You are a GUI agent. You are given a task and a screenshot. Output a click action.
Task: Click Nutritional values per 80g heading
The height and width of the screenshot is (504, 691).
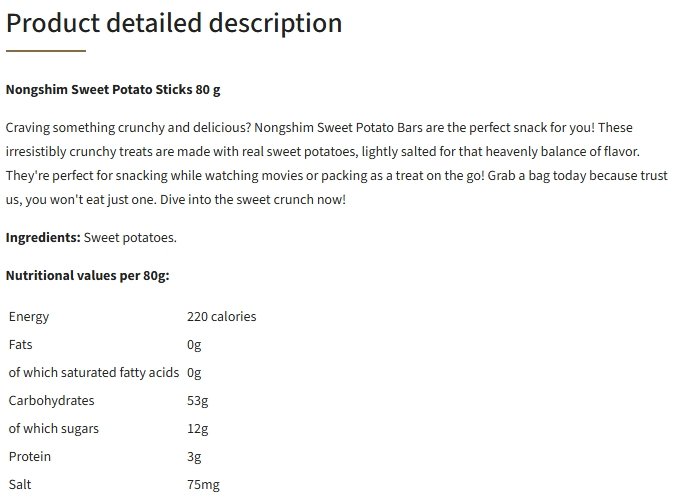click(87, 275)
